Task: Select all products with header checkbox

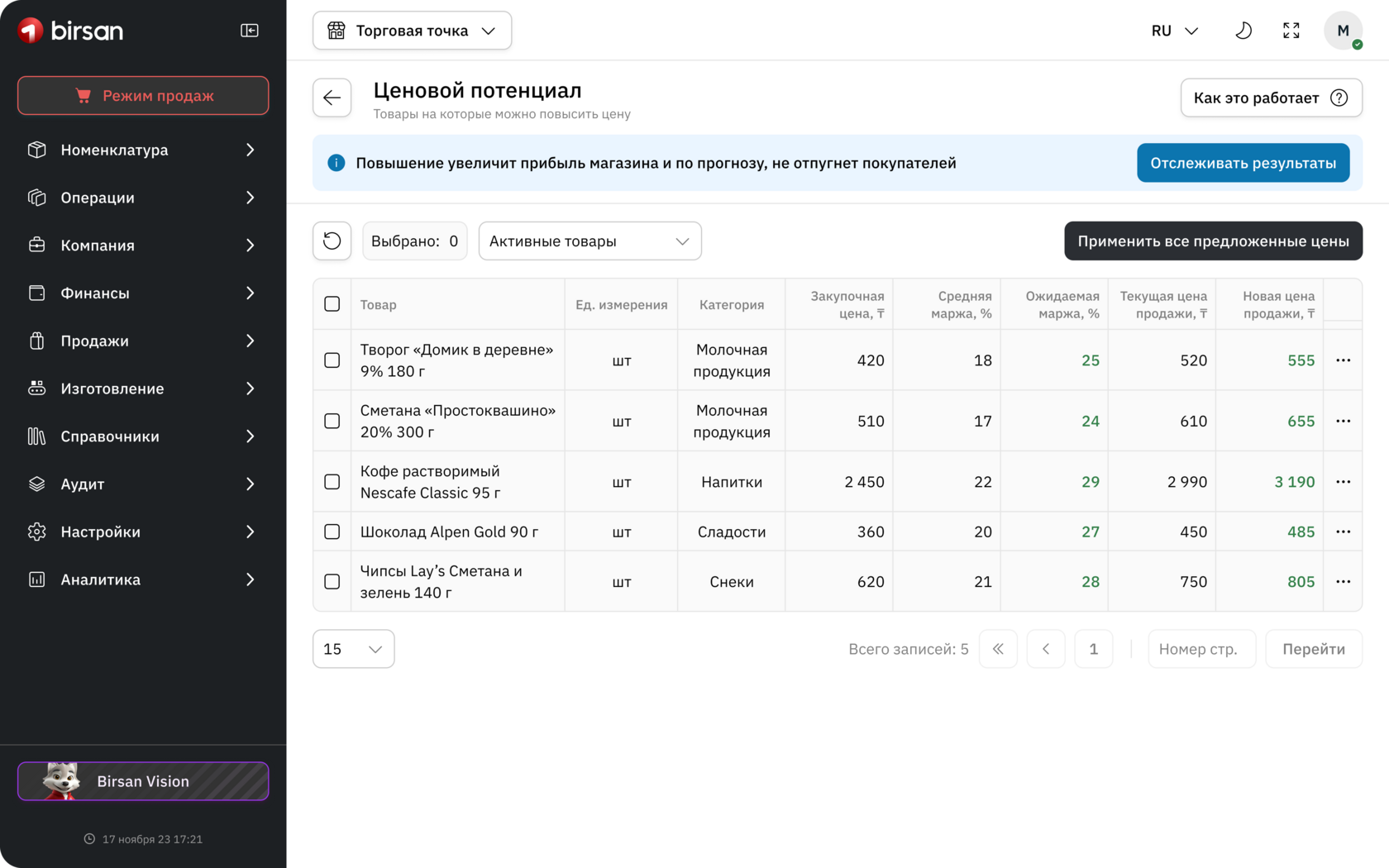Action: point(332,304)
